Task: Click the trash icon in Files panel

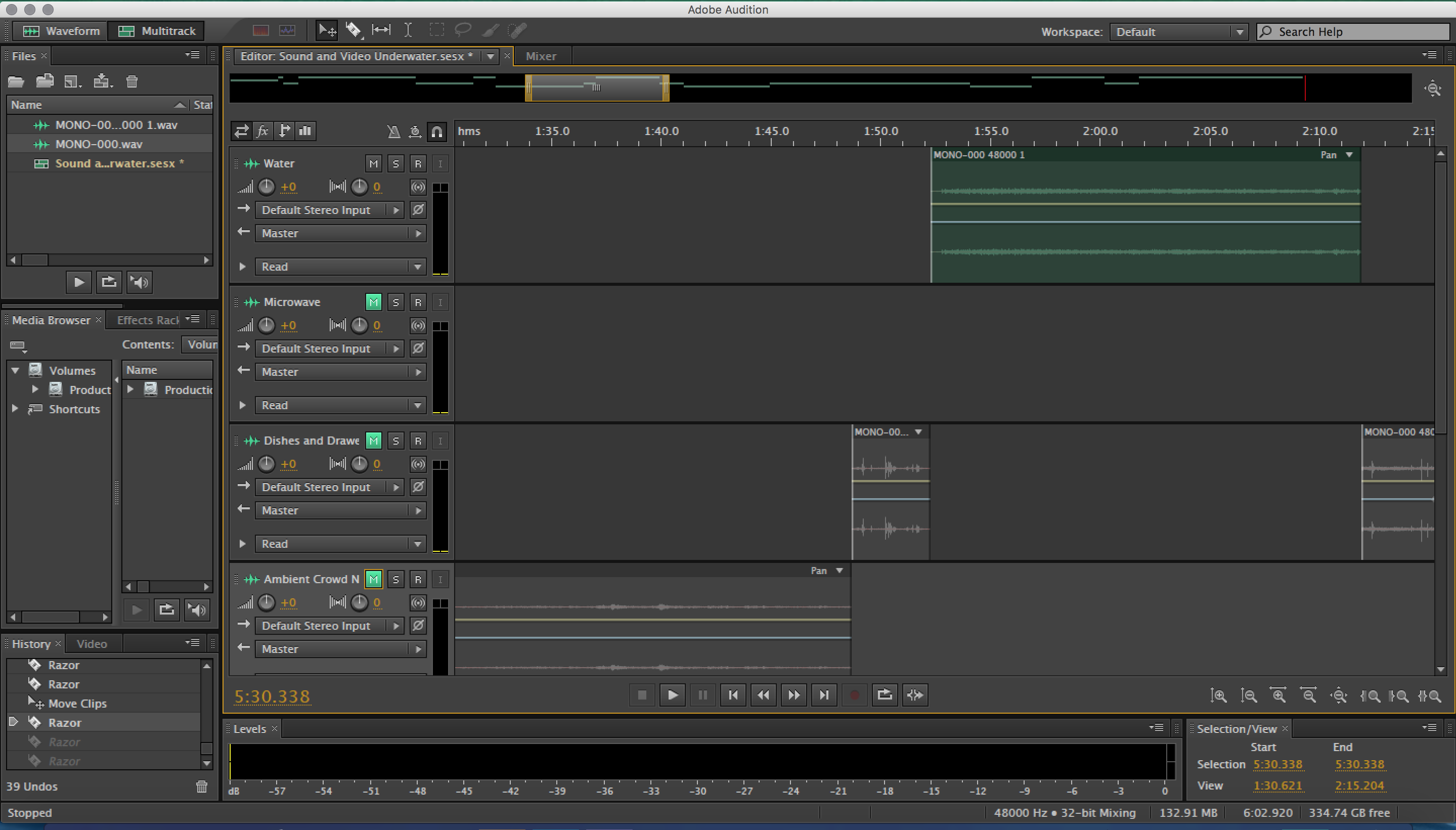Action: click(131, 81)
